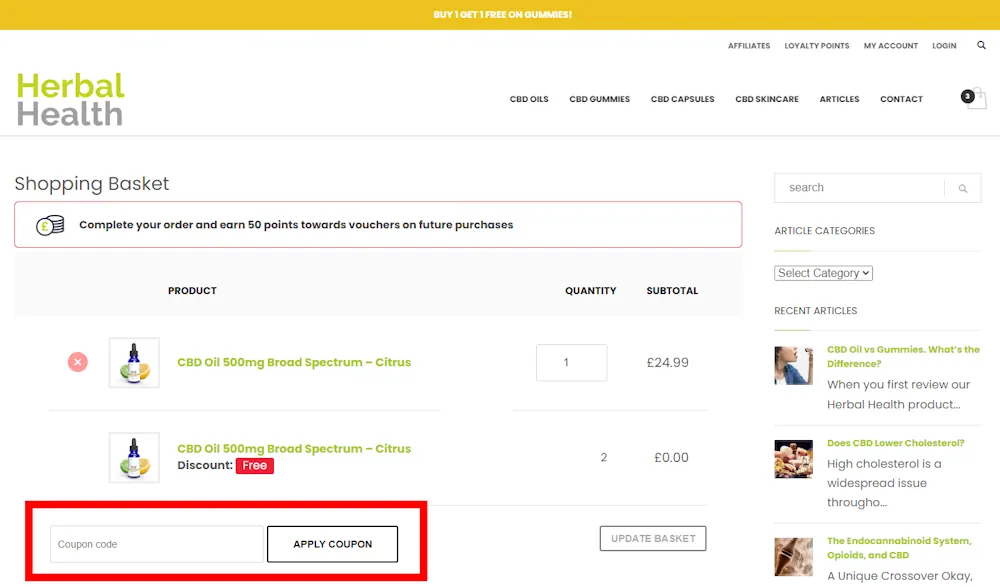Open the Select Category dropdown
This screenshot has width=1000, height=587.
[823, 273]
